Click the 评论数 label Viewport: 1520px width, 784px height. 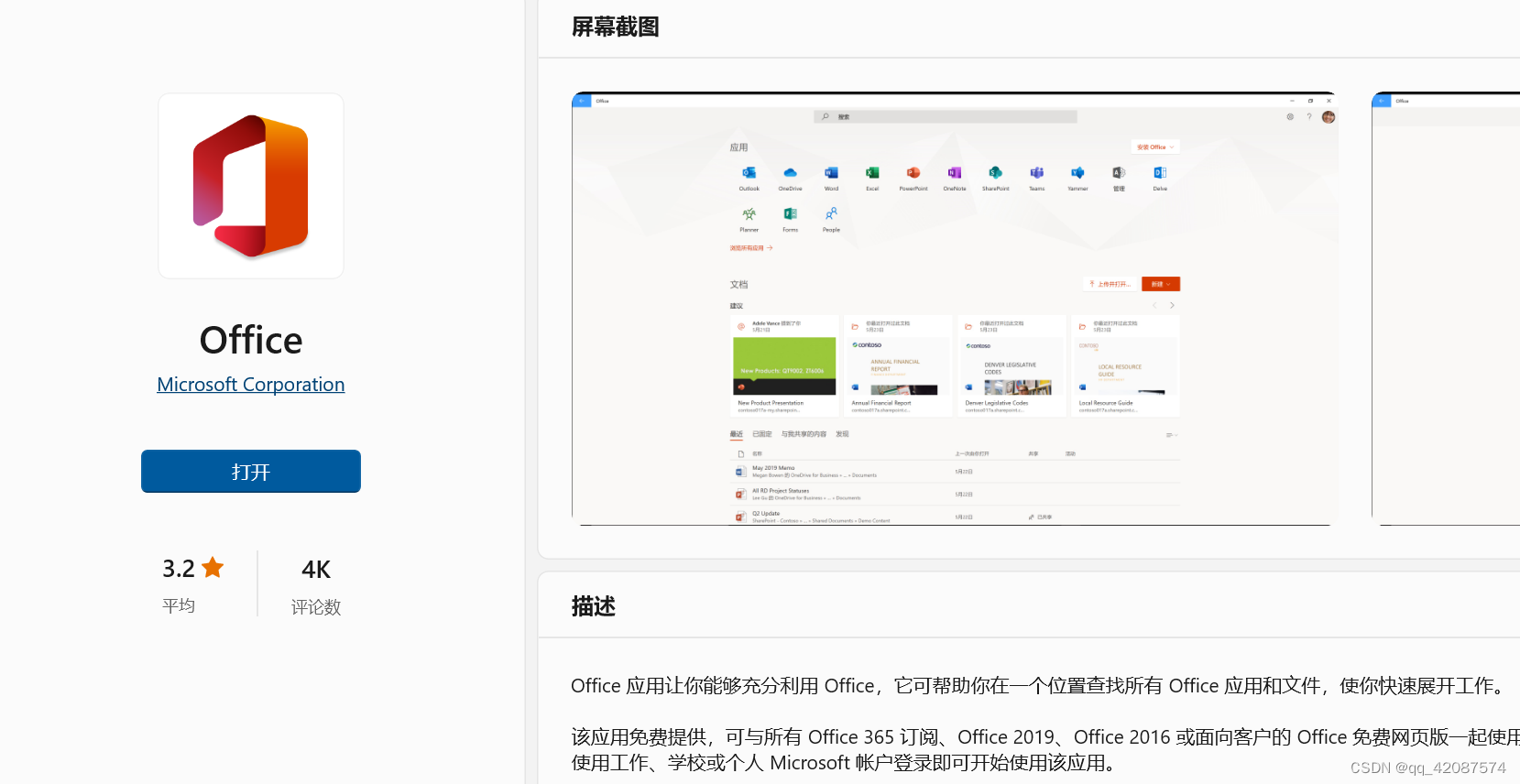[316, 607]
